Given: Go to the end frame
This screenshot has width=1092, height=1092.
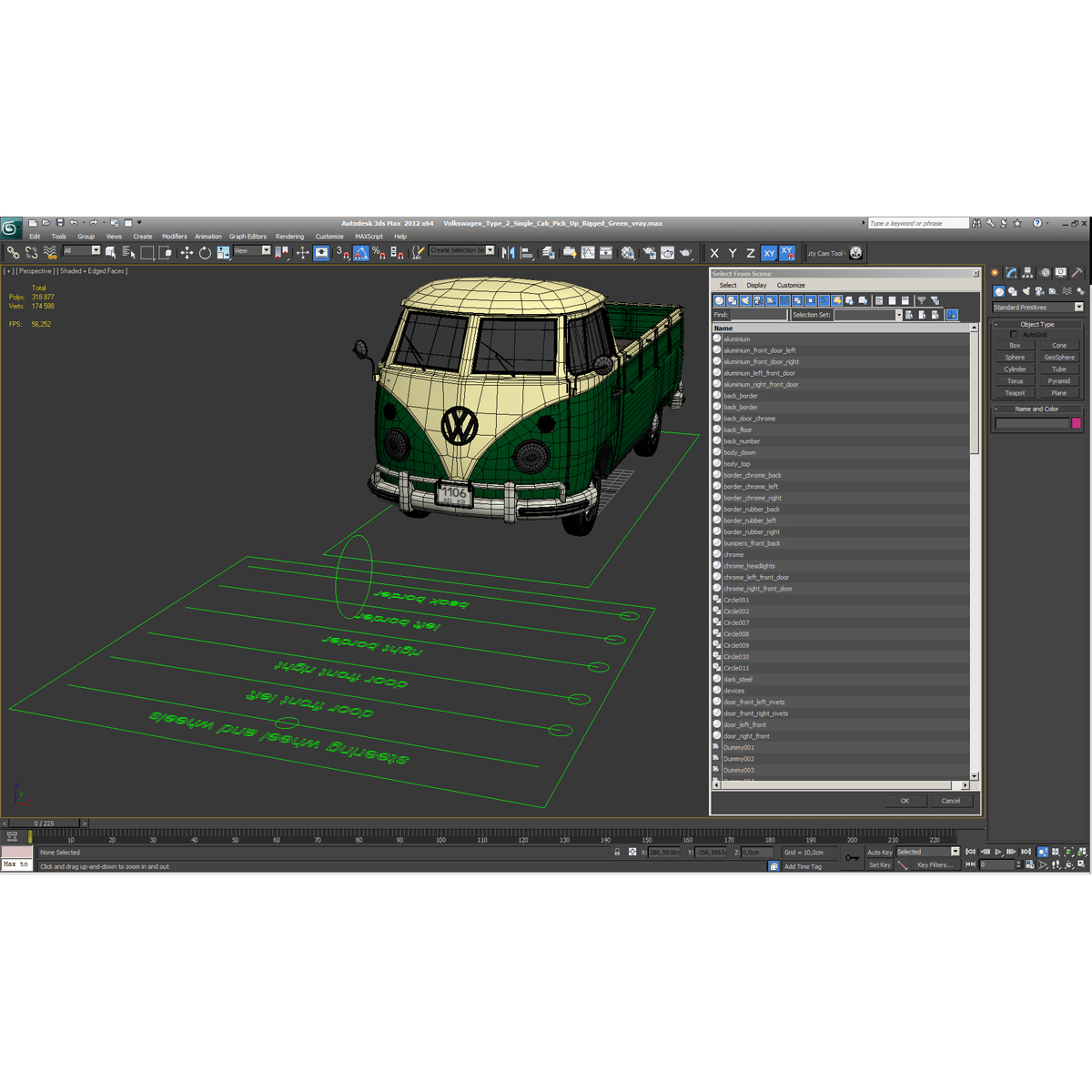Looking at the screenshot, I should tap(1026, 852).
